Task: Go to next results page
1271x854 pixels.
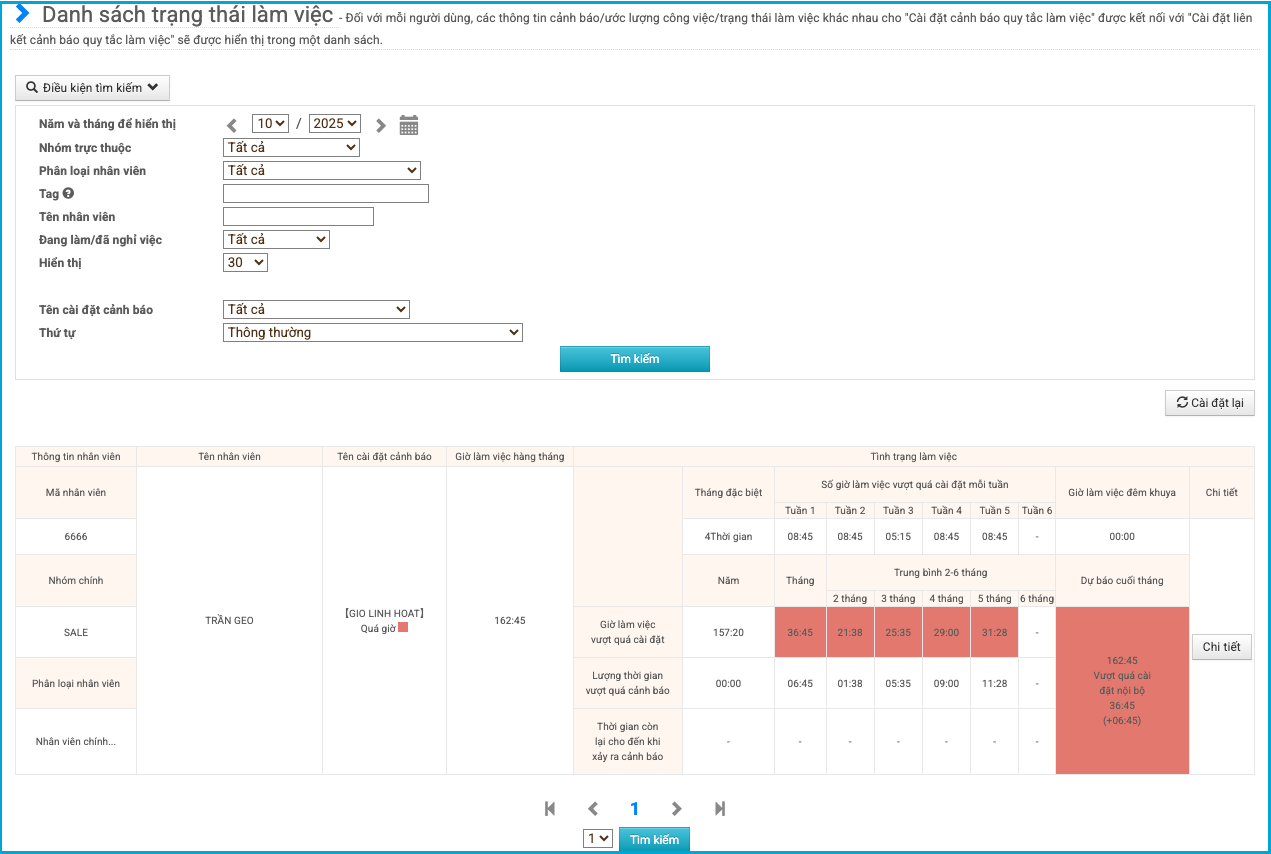Action: point(677,809)
